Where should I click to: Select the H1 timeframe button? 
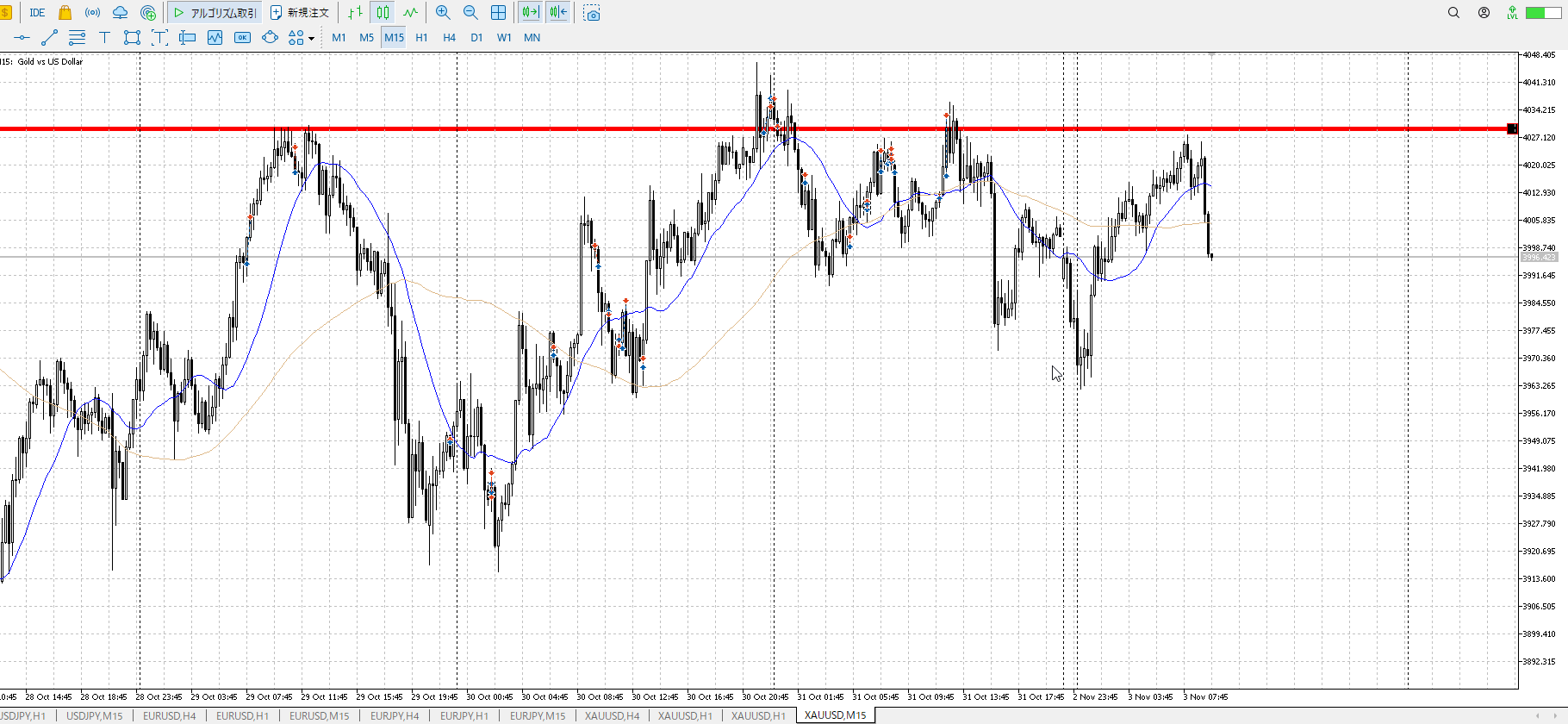click(421, 38)
